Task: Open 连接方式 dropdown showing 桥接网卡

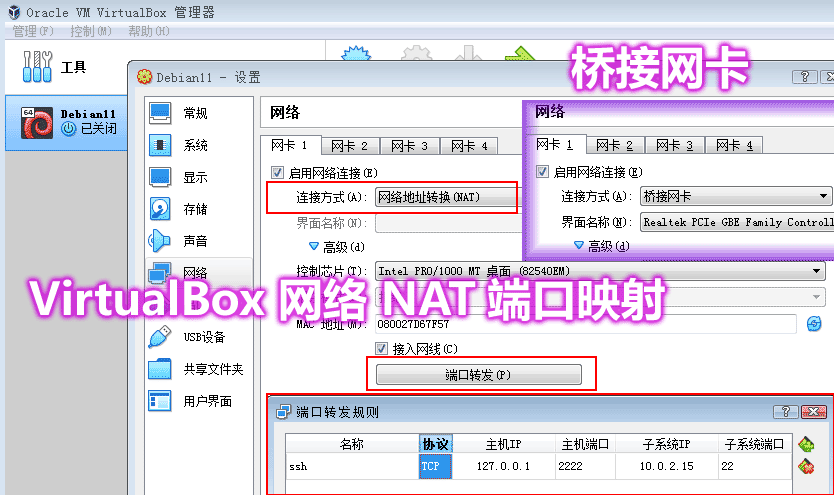Action: 736,196
